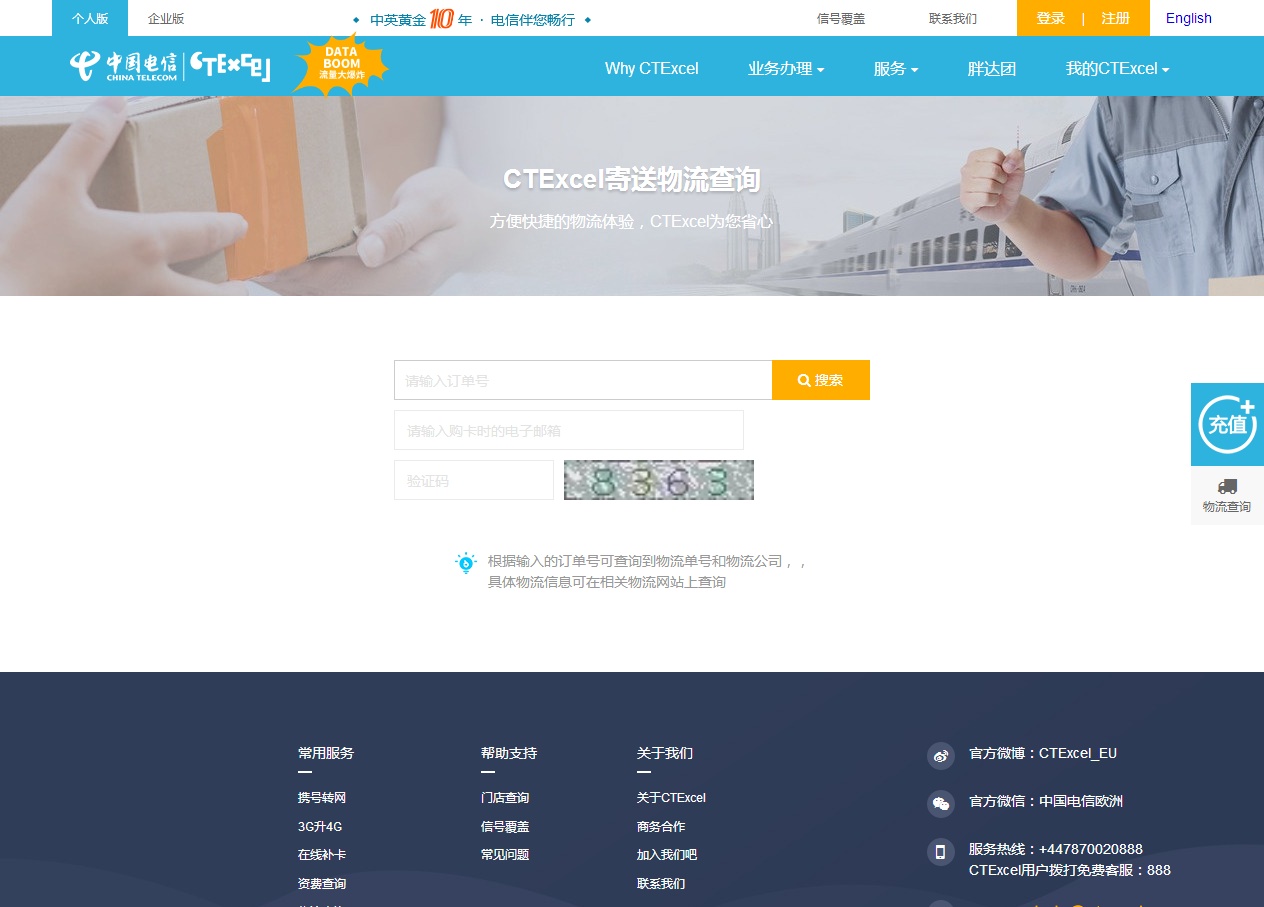
Task: Click the 注册 register button
Action: pyautogui.click(x=1116, y=18)
